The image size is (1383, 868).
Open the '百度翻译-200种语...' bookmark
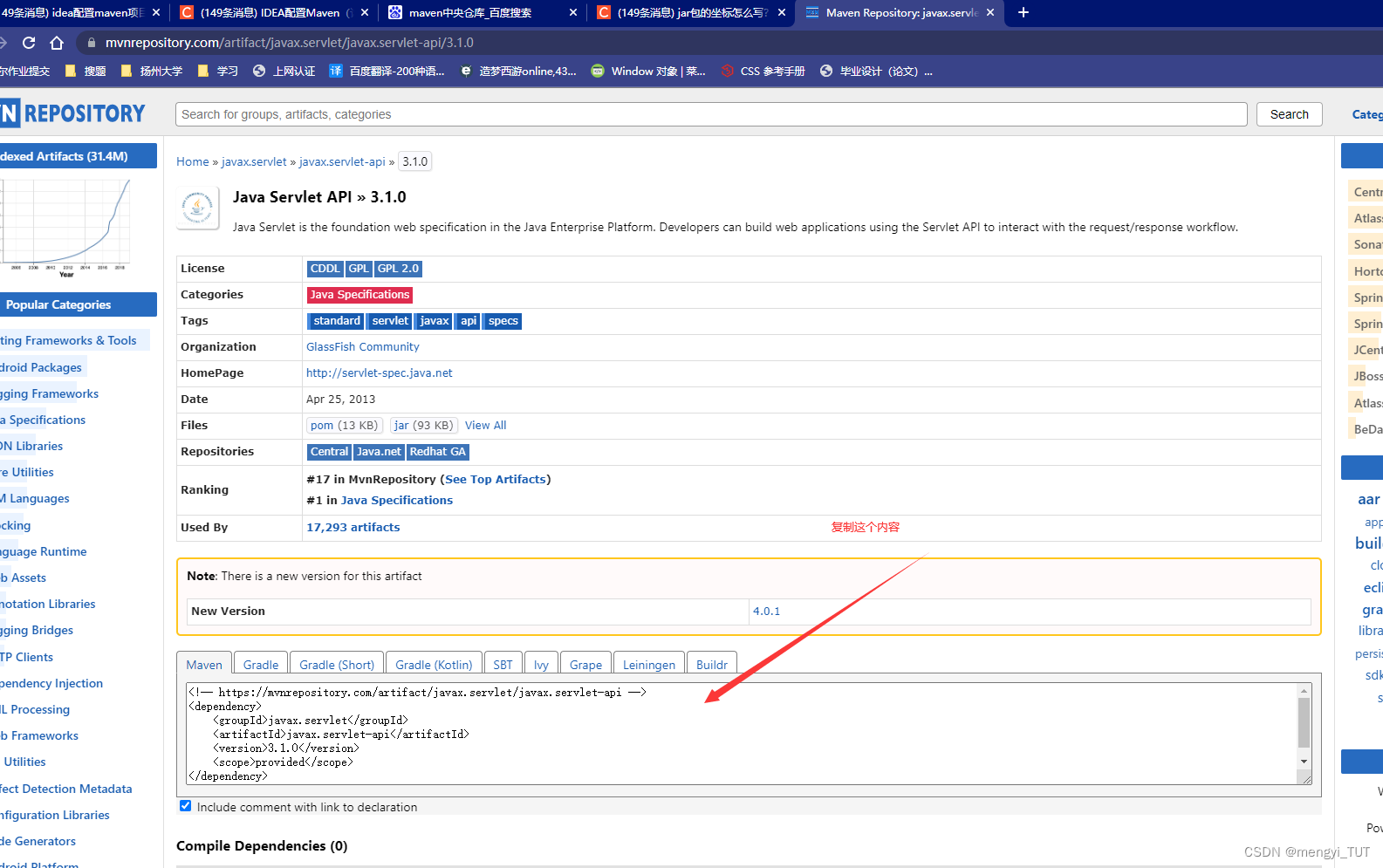click(387, 72)
